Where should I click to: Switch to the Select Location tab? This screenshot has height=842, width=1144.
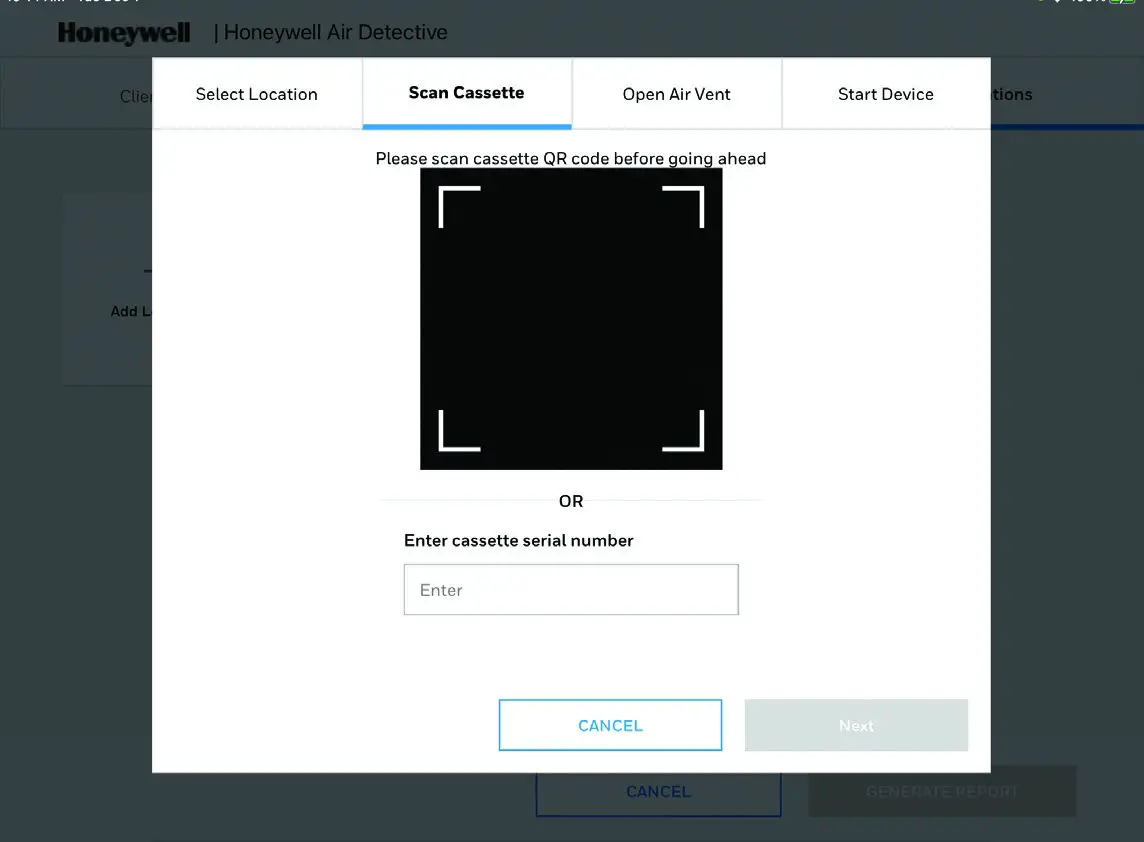[257, 94]
